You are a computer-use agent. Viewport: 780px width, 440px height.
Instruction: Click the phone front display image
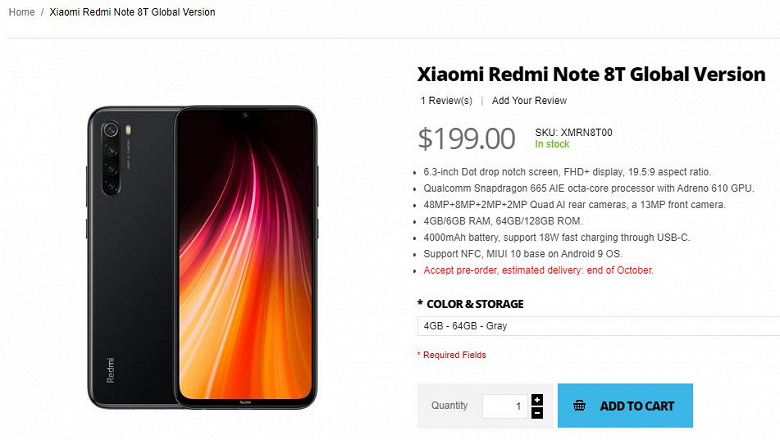[248, 255]
